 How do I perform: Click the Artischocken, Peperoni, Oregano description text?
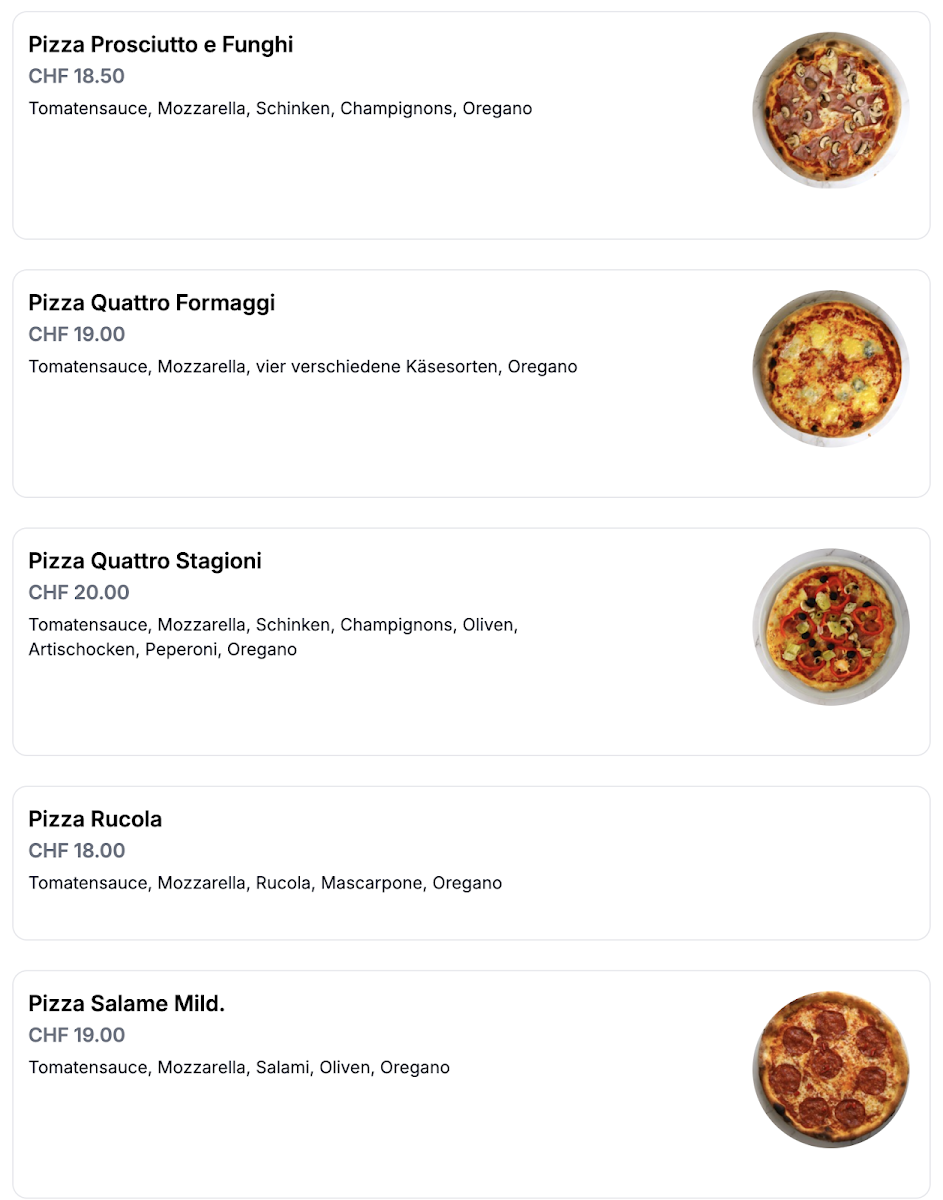(162, 650)
